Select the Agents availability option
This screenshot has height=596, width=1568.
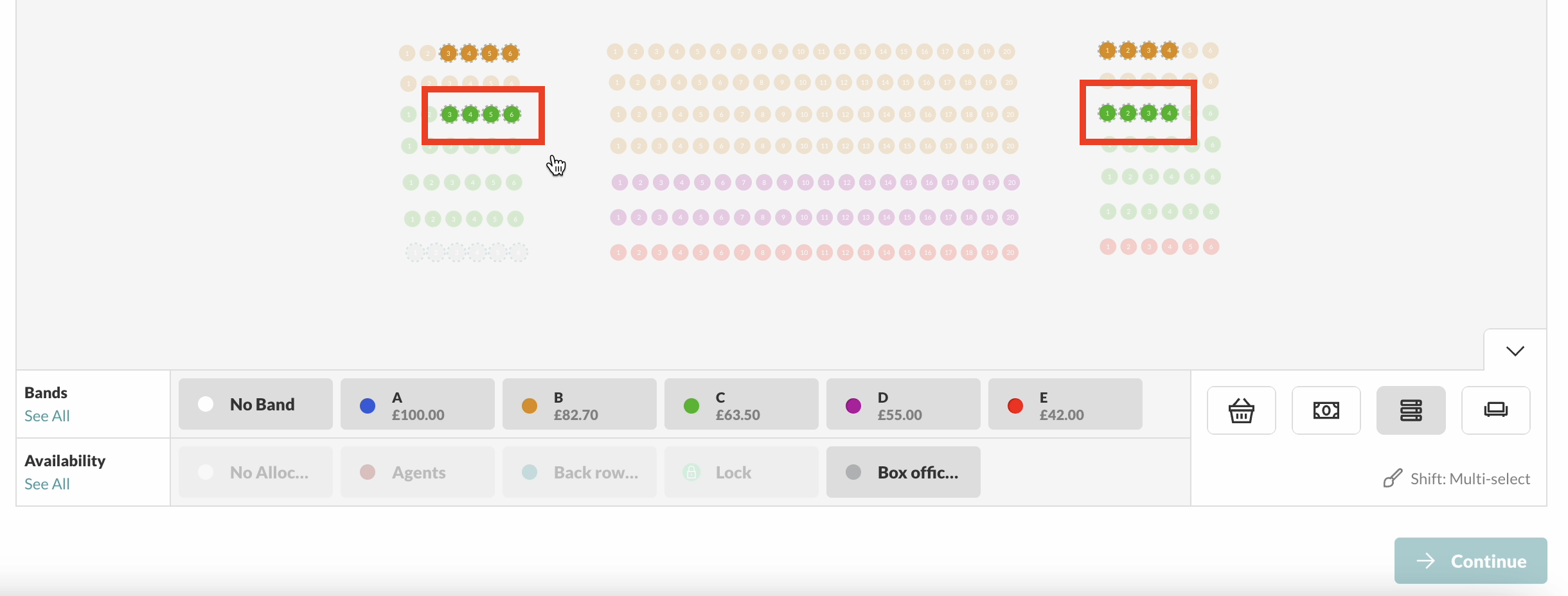(418, 472)
